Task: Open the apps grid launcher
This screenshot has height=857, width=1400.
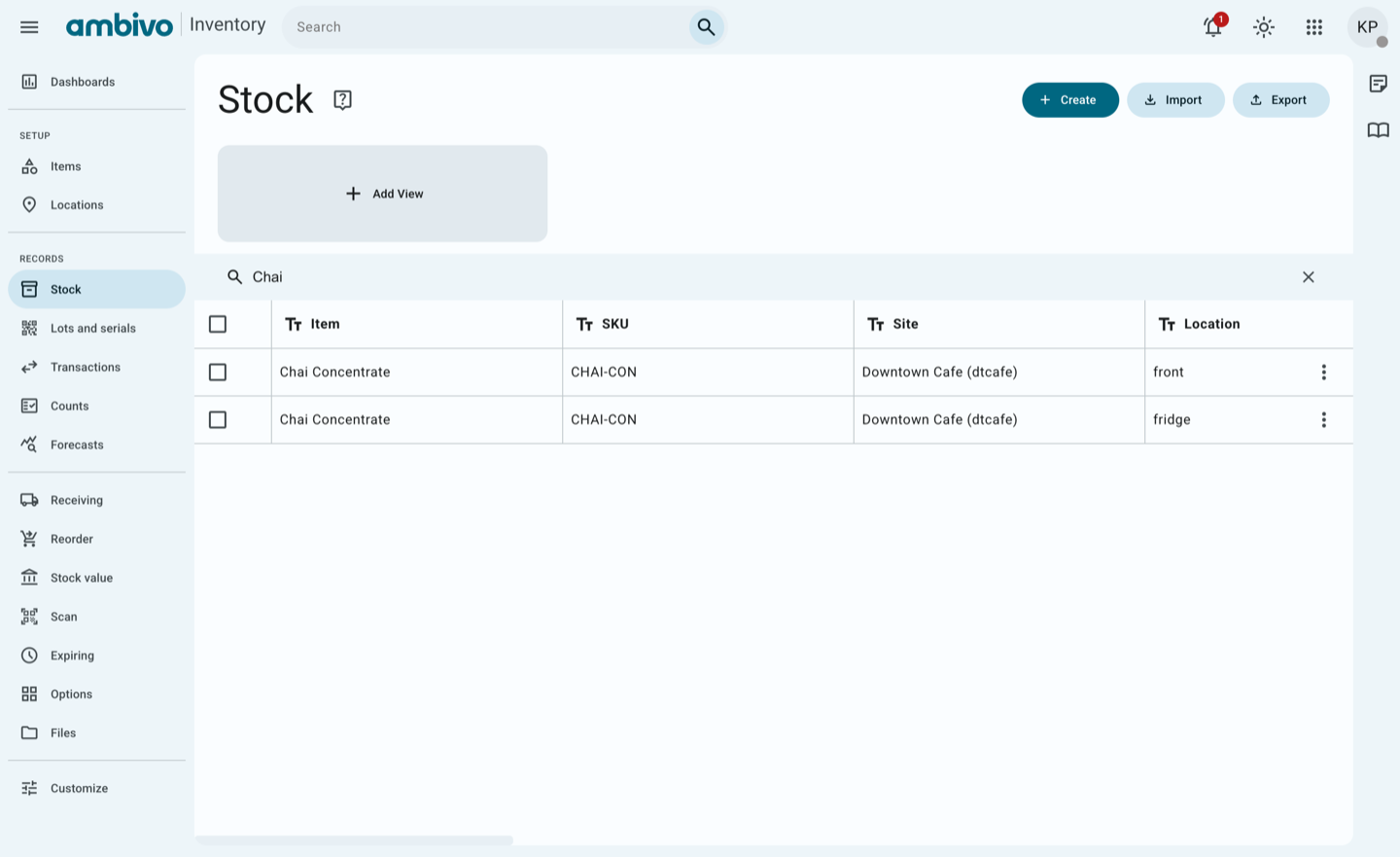Action: point(1314,27)
